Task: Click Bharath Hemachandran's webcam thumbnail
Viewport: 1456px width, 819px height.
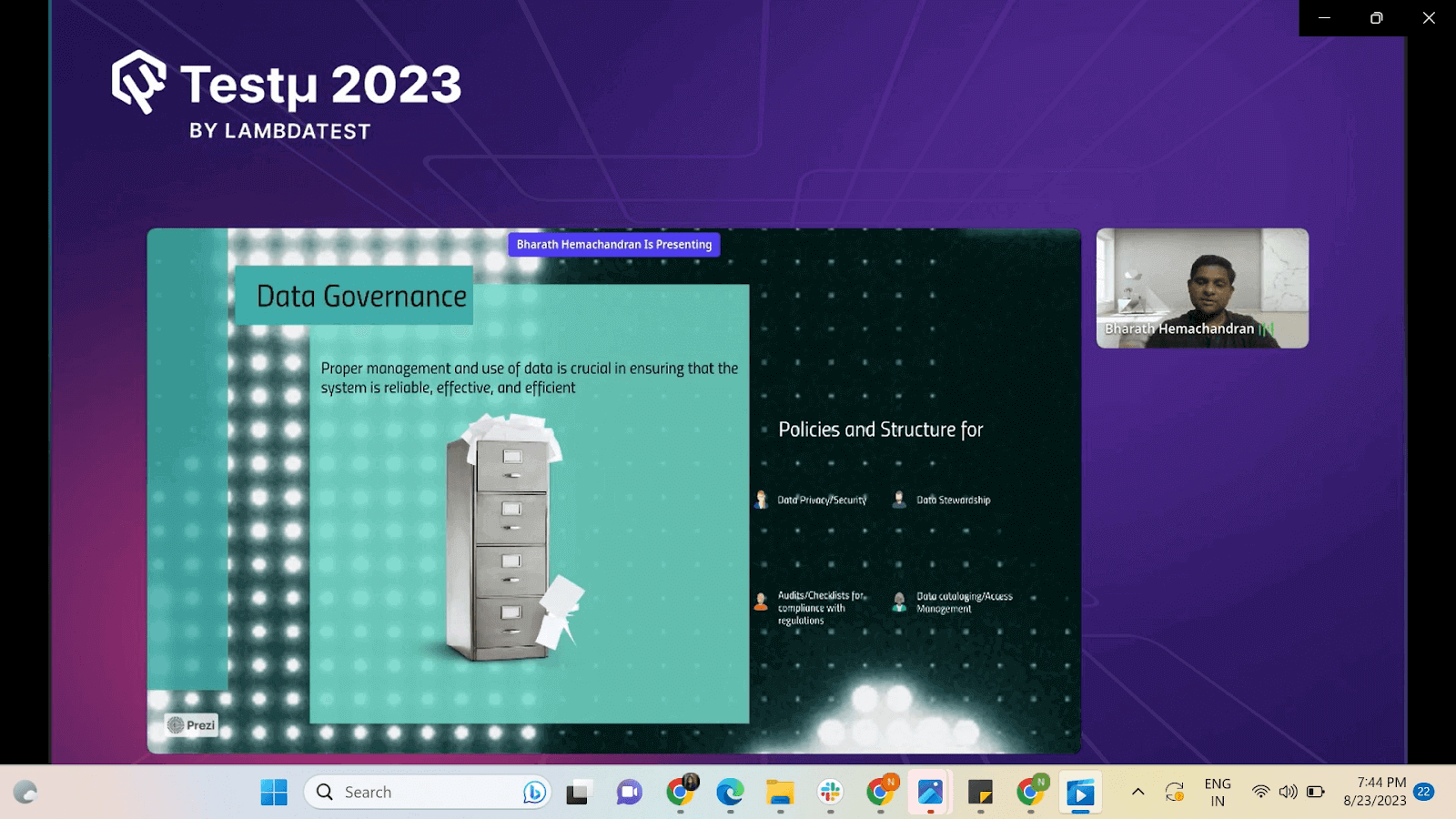Action: 1201,287
